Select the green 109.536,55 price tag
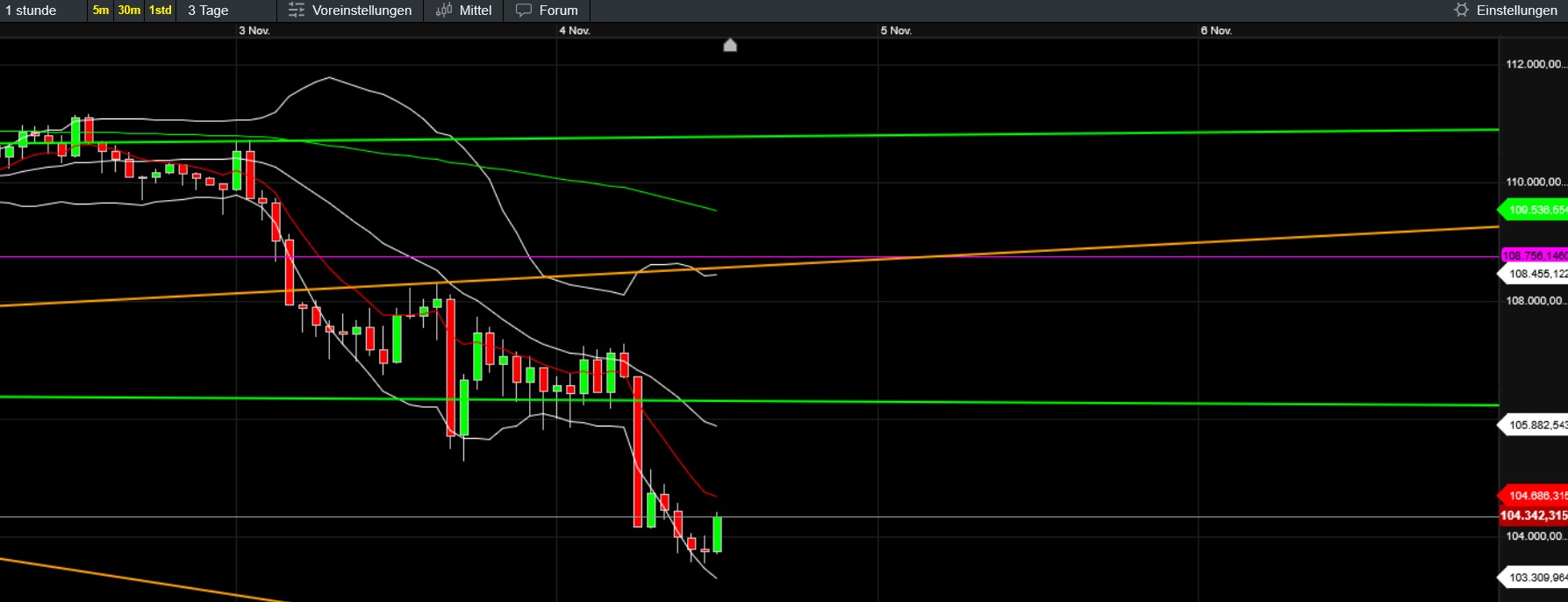Image resolution: width=1568 pixels, height=602 pixels. coord(1534,210)
